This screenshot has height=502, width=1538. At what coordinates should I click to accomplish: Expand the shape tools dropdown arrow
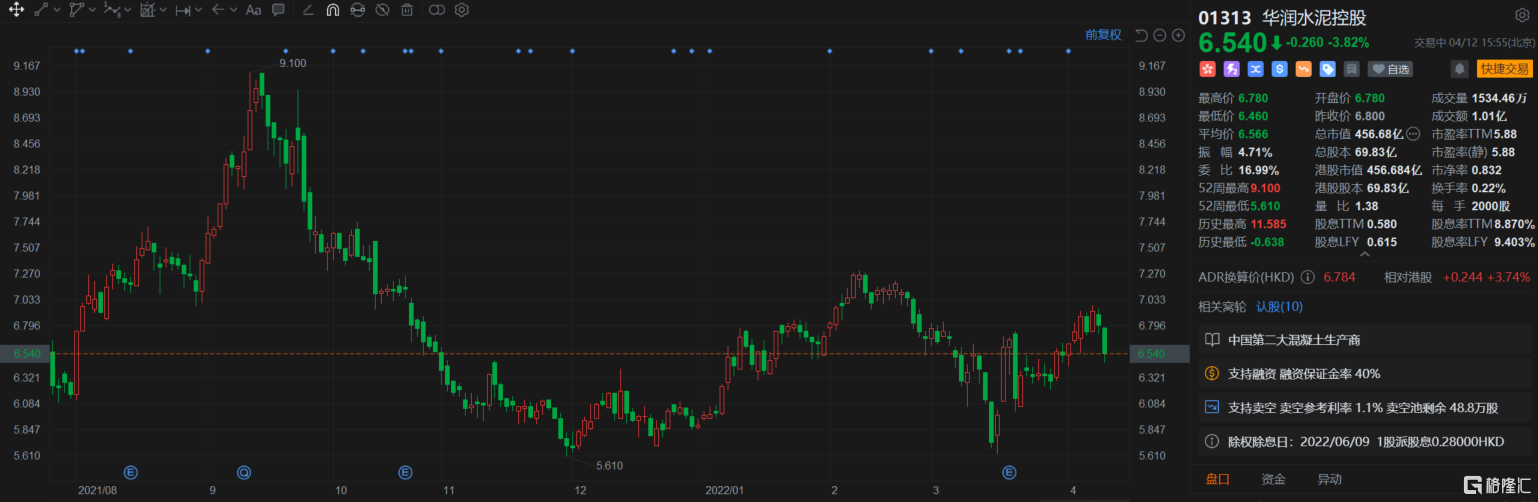(92, 10)
